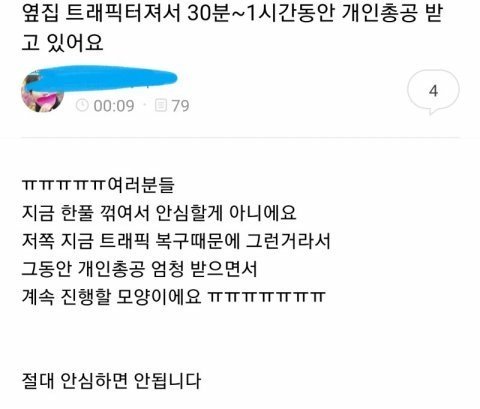Click the 30분~1시간동안 text in the title
Viewport: 480px width, 409px height.
[x=261, y=13]
